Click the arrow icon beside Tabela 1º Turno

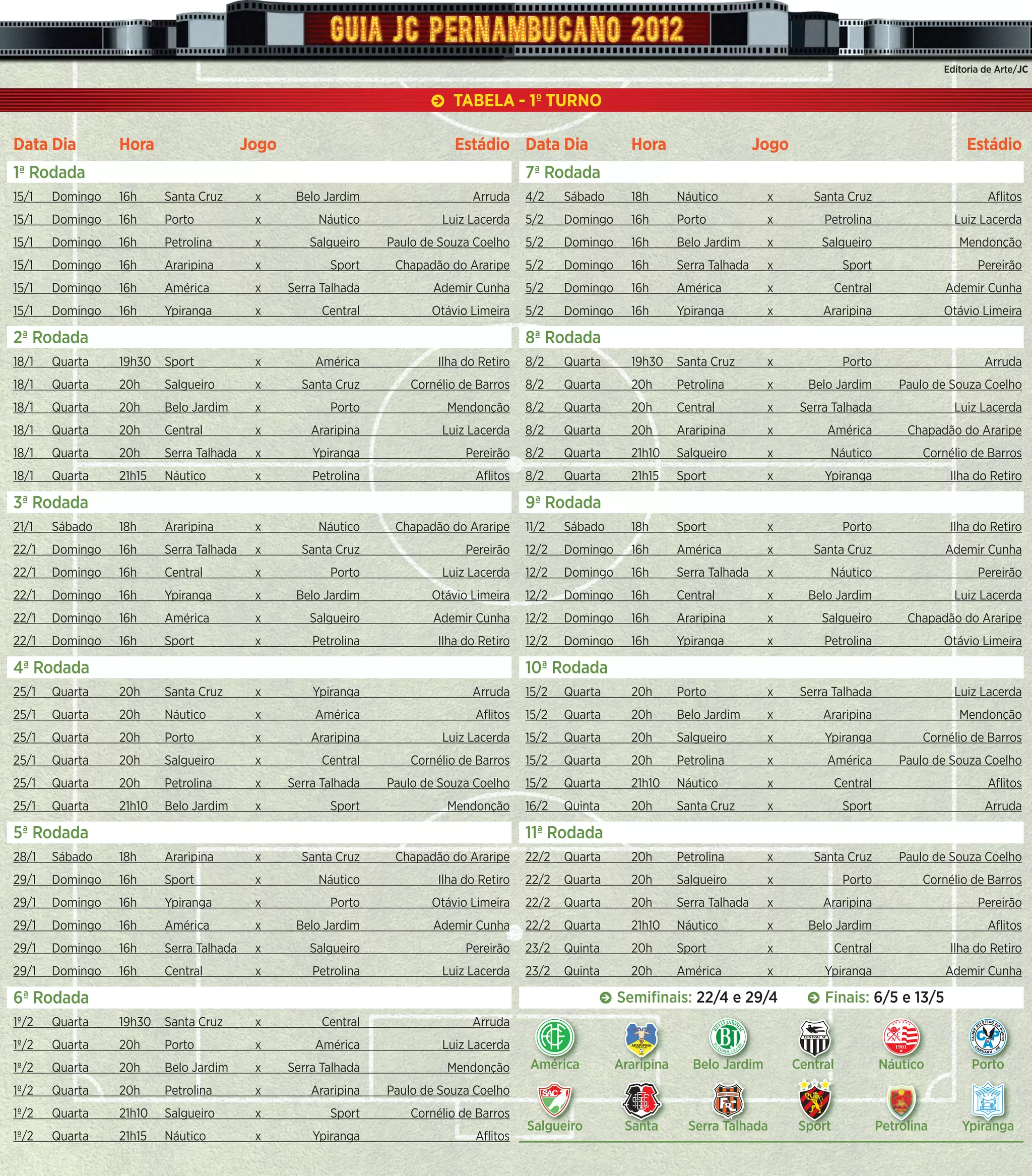[438, 101]
